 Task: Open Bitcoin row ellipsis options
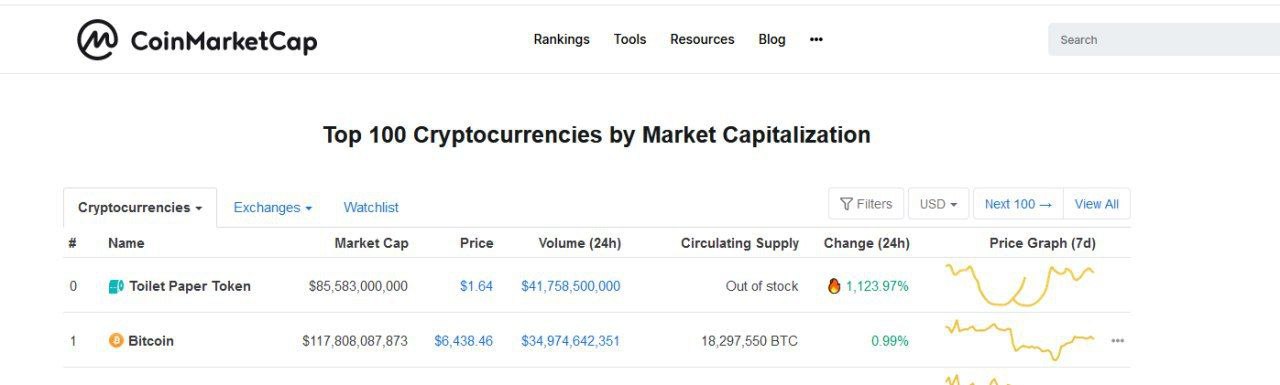point(1117,341)
